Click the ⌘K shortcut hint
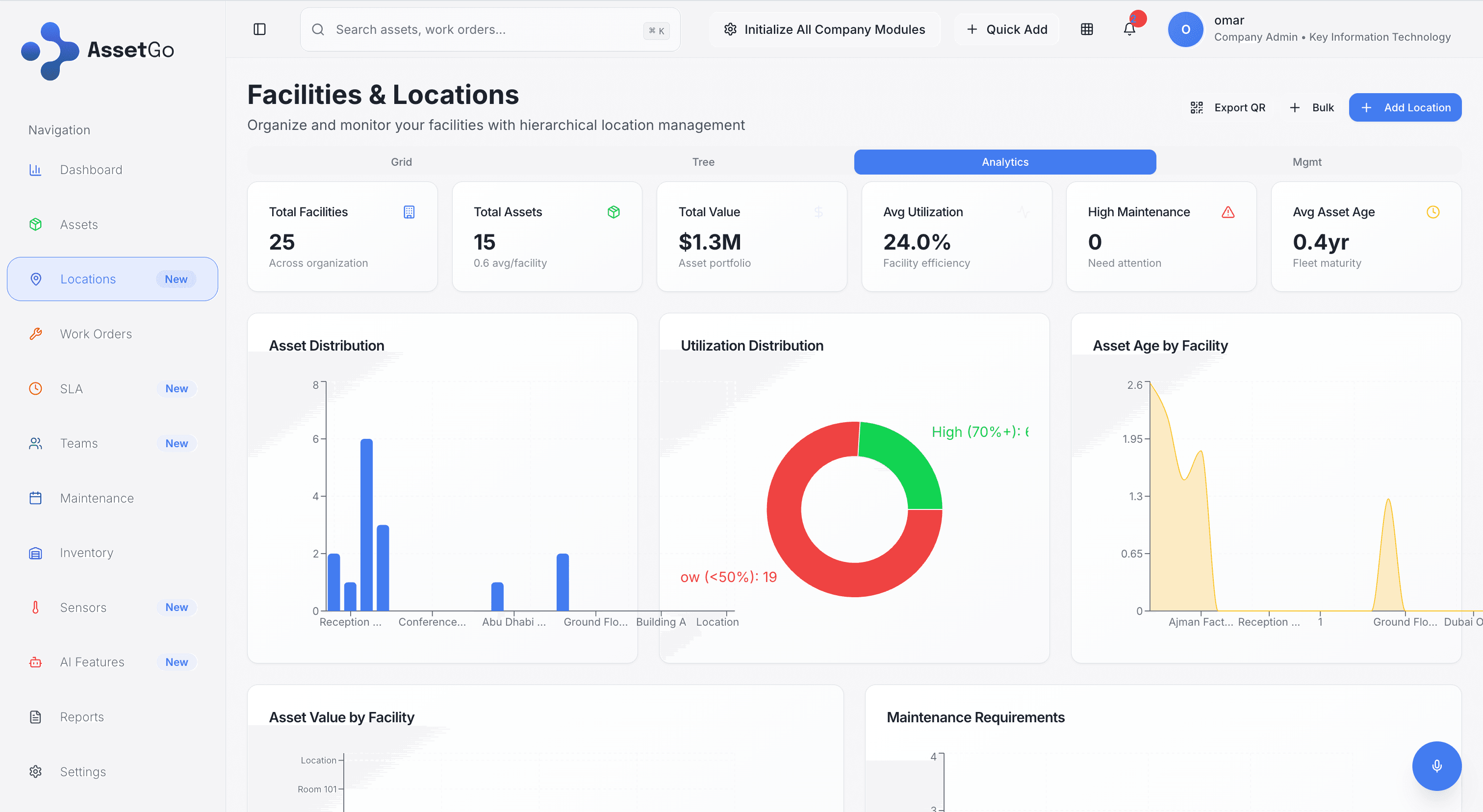1483x812 pixels. [x=656, y=30]
